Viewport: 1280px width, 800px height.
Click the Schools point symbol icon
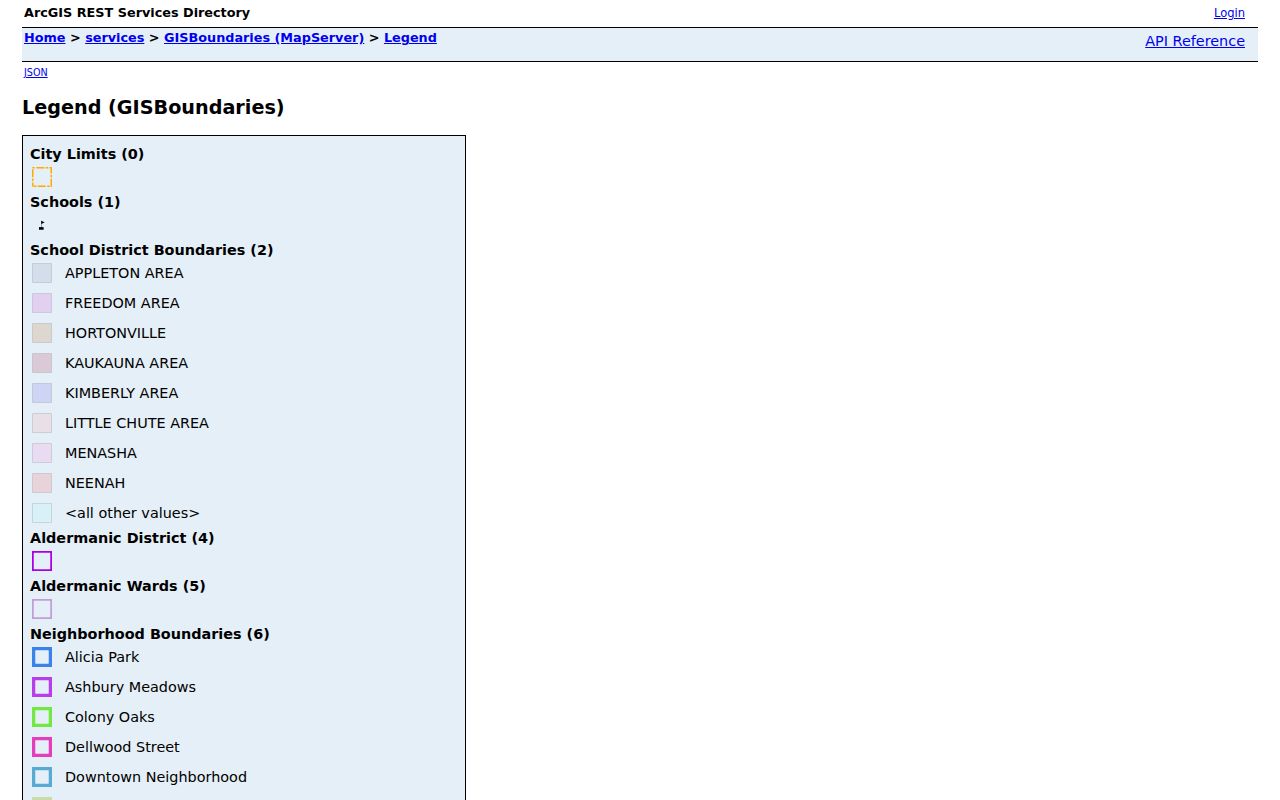point(42,225)
